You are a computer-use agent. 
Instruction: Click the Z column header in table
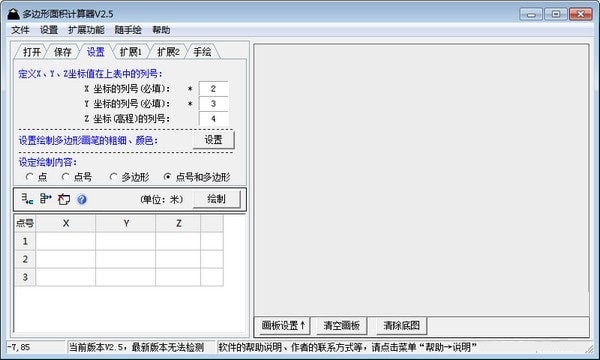178,223
